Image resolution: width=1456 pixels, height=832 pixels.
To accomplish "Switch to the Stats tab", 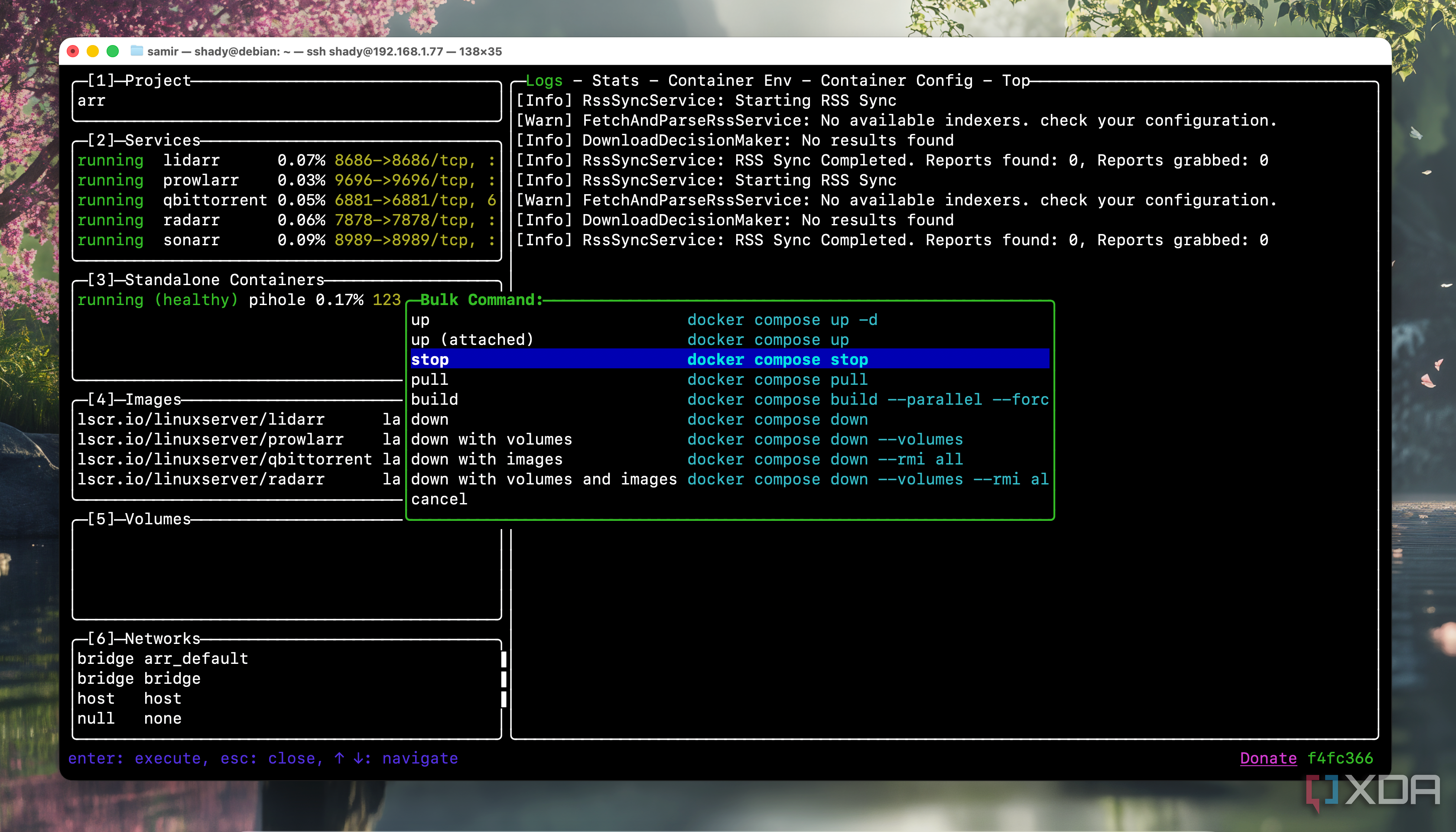I will point(615,81).
